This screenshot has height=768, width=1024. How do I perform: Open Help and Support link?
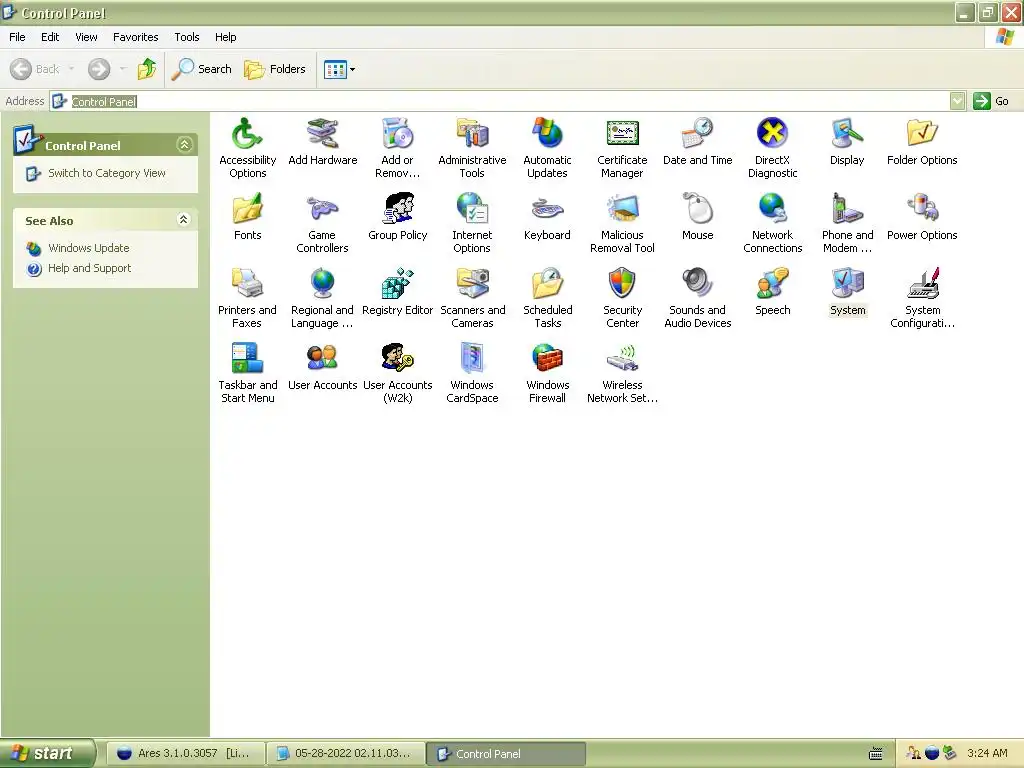click(89, 268)
